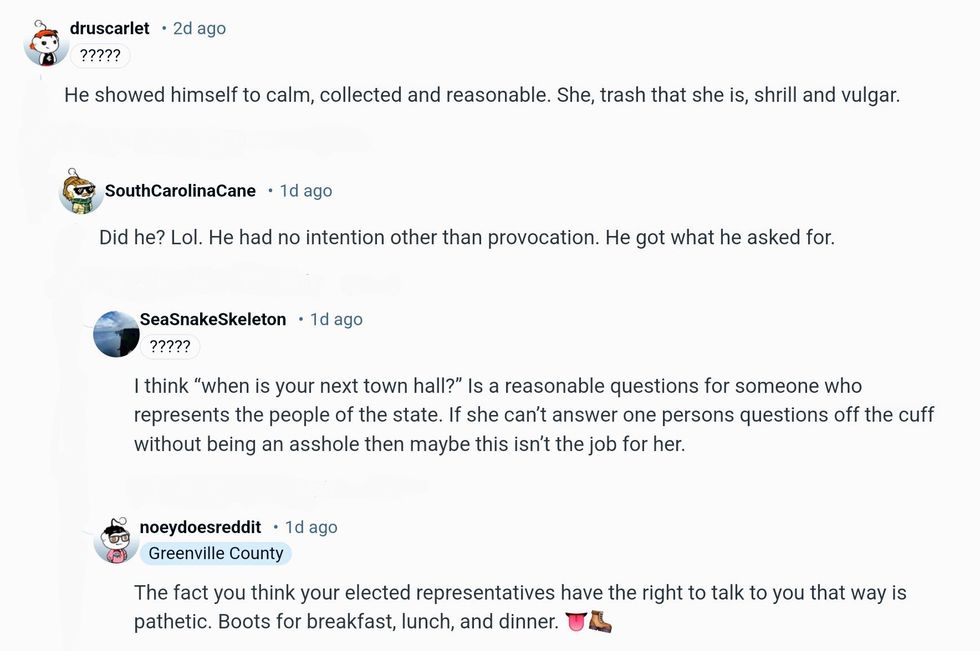Open the druscarlet username profile link
Viewport: 980px width, 651px height.
point(109,28)
